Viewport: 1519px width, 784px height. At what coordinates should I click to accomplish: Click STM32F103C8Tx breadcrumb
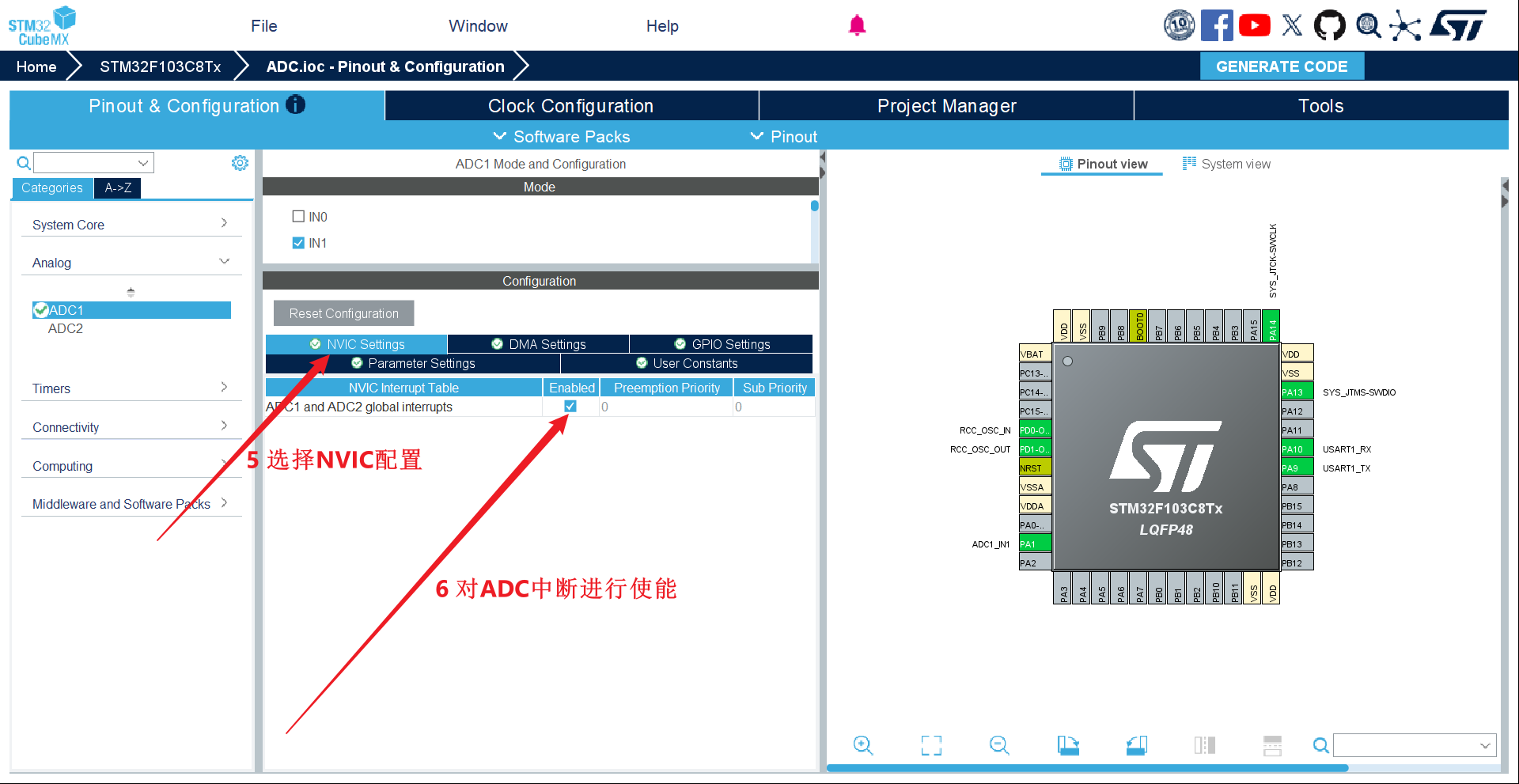(160, 66)
